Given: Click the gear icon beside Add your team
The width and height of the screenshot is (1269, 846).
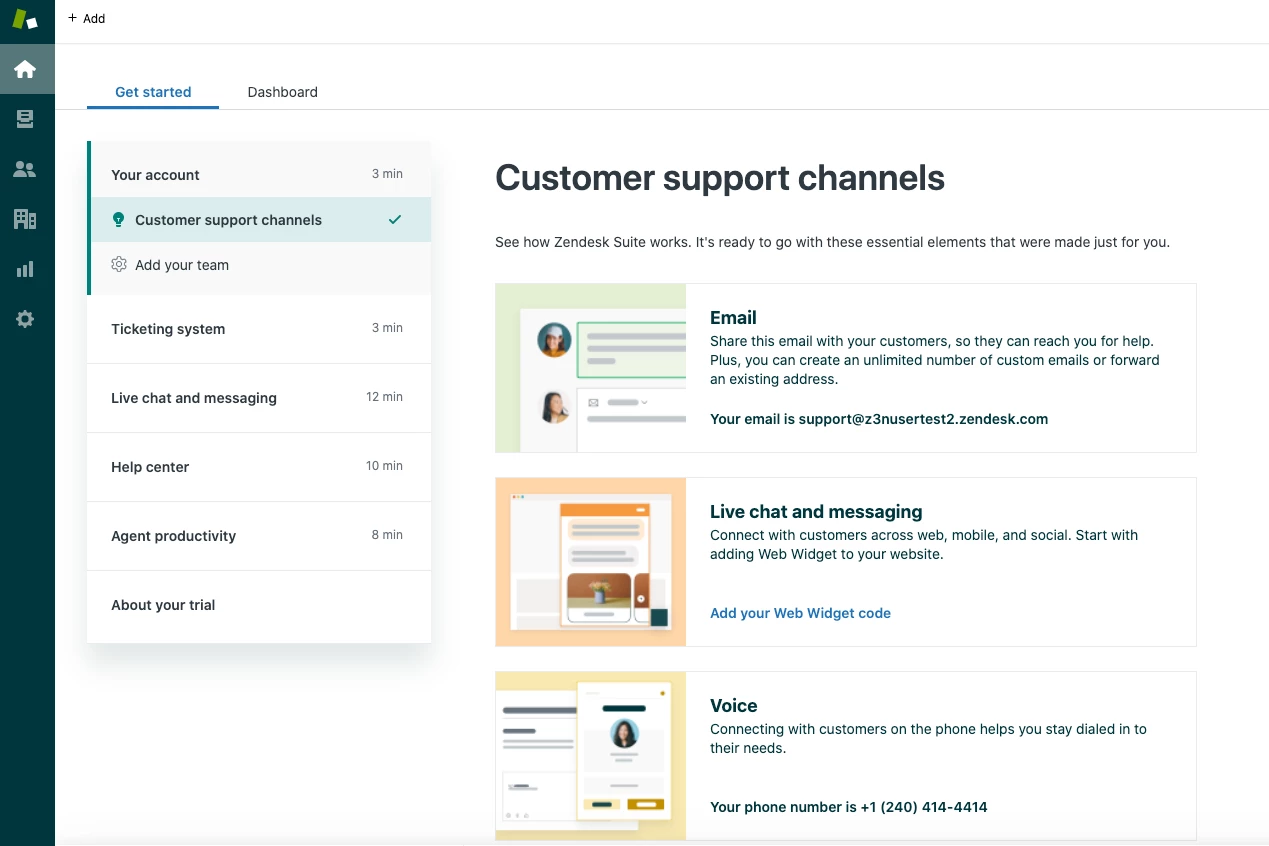Looking at the screenshot, I should pos(118,264).
